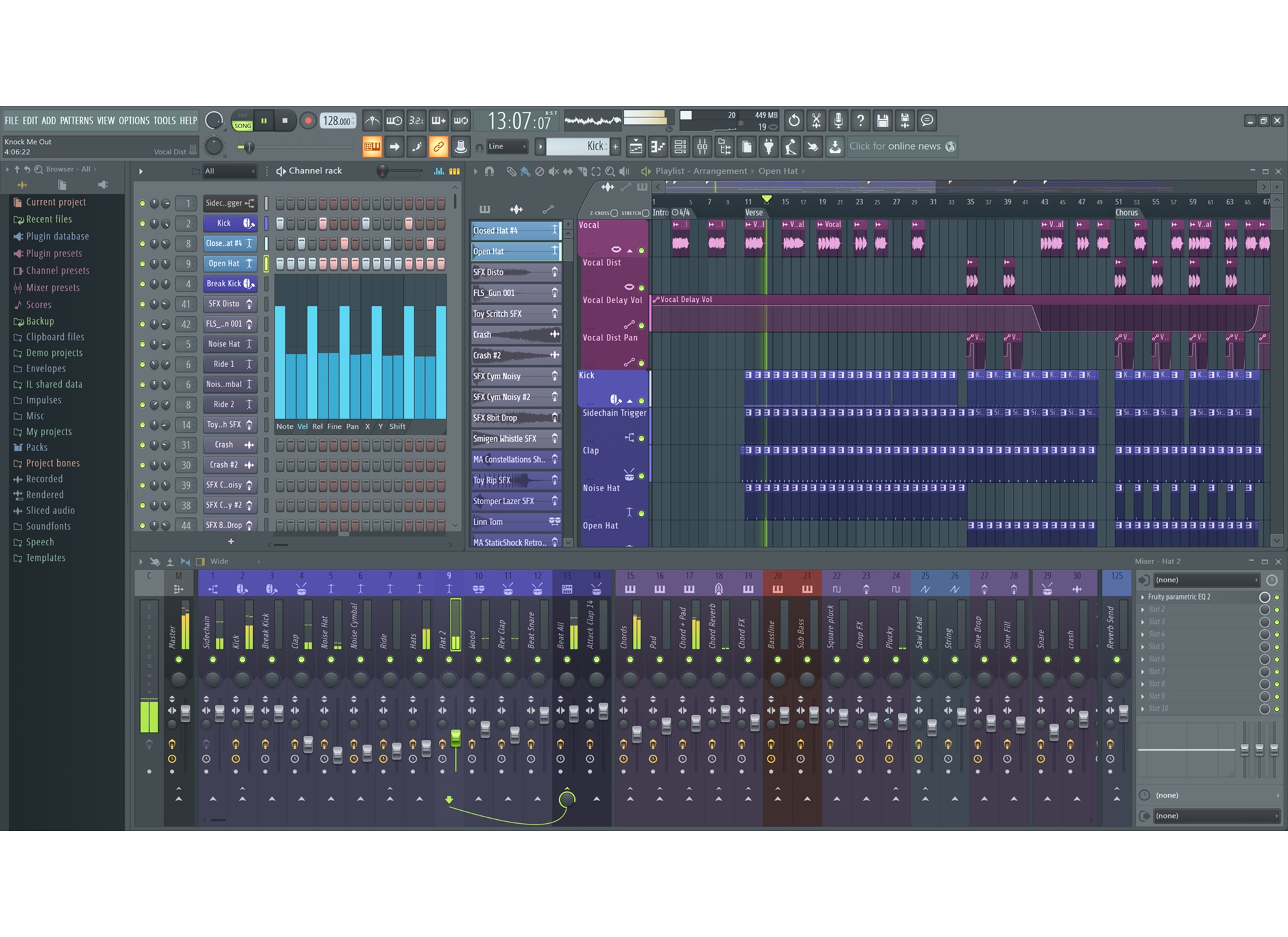Switch to SONG mode

[x=243, y=125]
